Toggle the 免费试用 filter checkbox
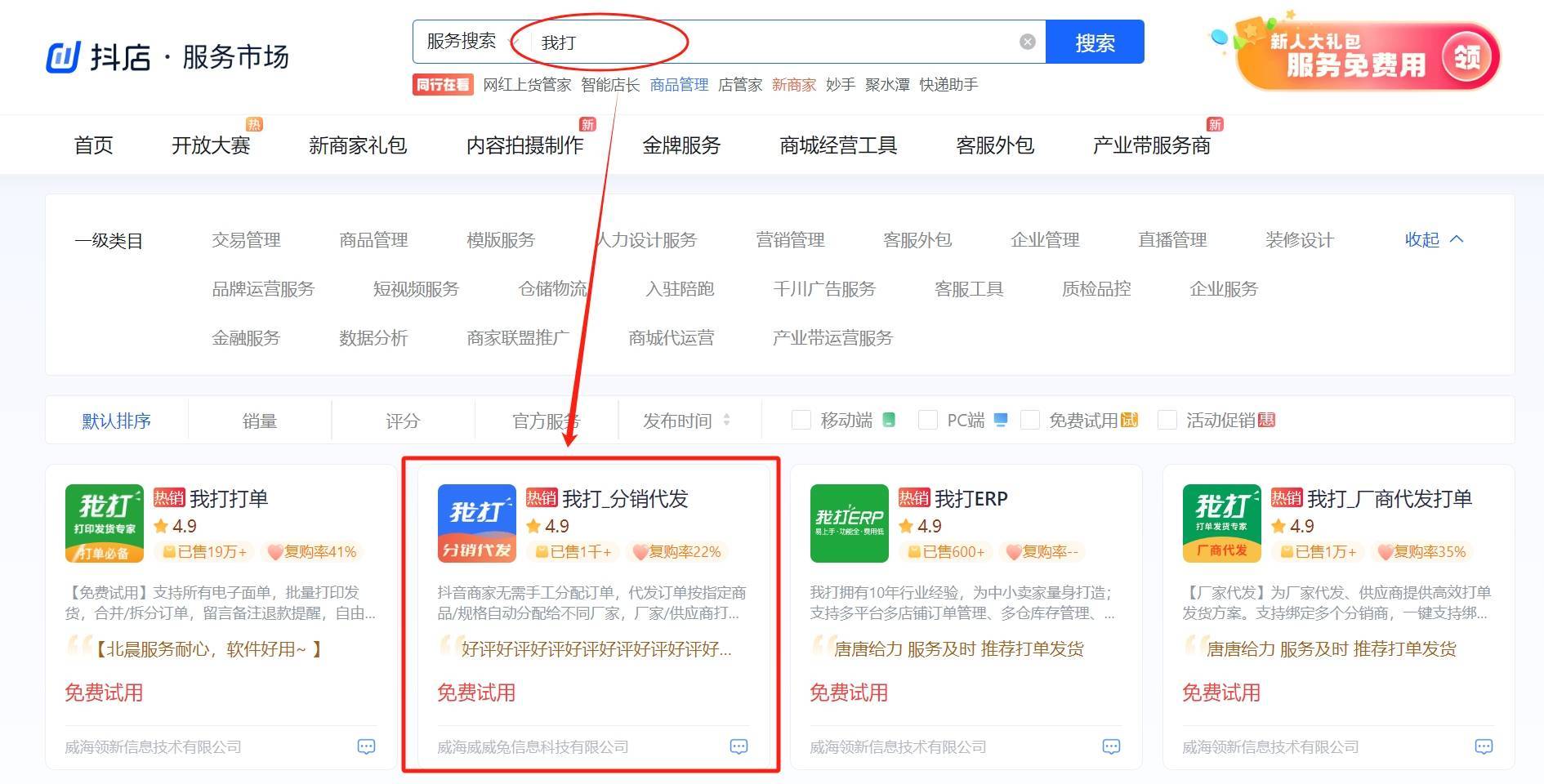The width and height of the screenshot is (1544, 784). point(1030,420)
